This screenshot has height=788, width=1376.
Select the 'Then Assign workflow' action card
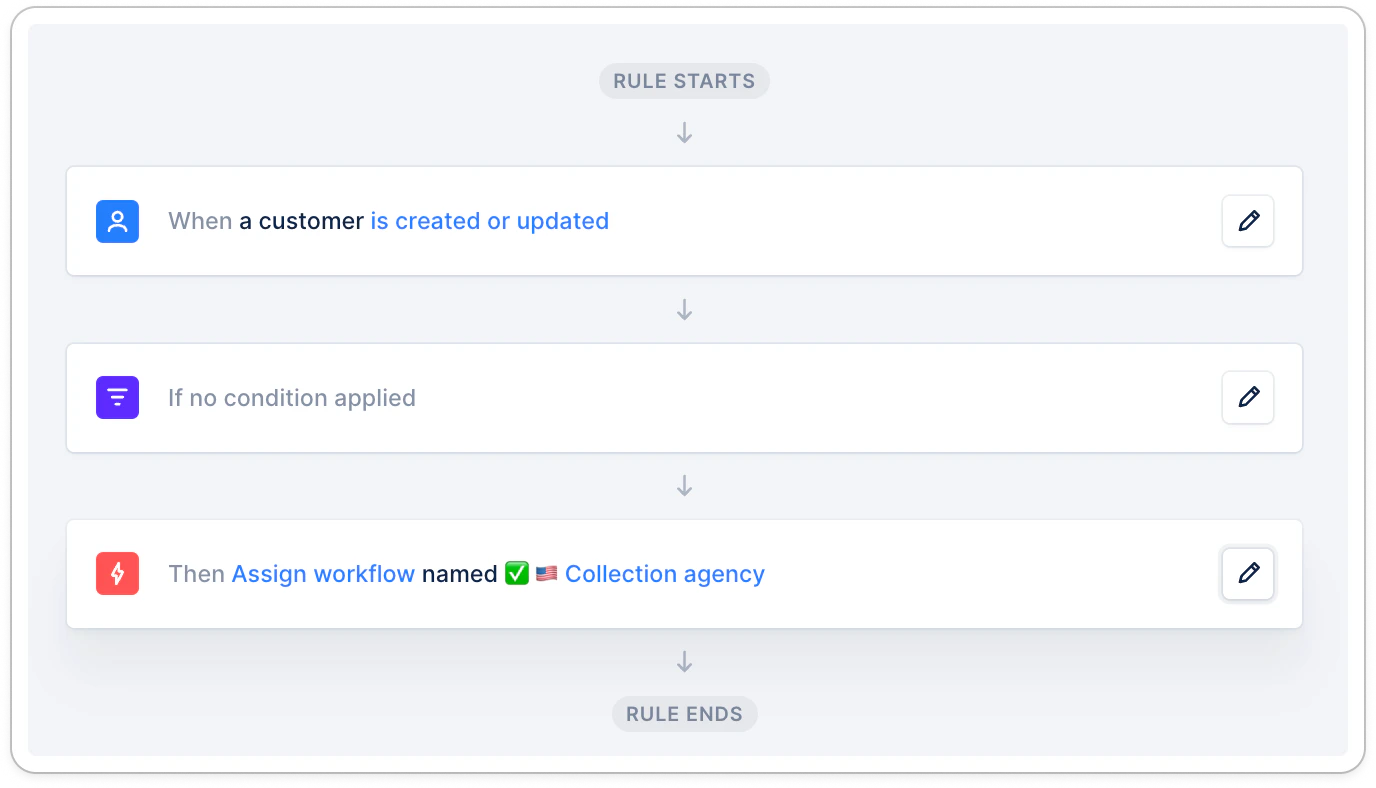click(x=684, y=574)
